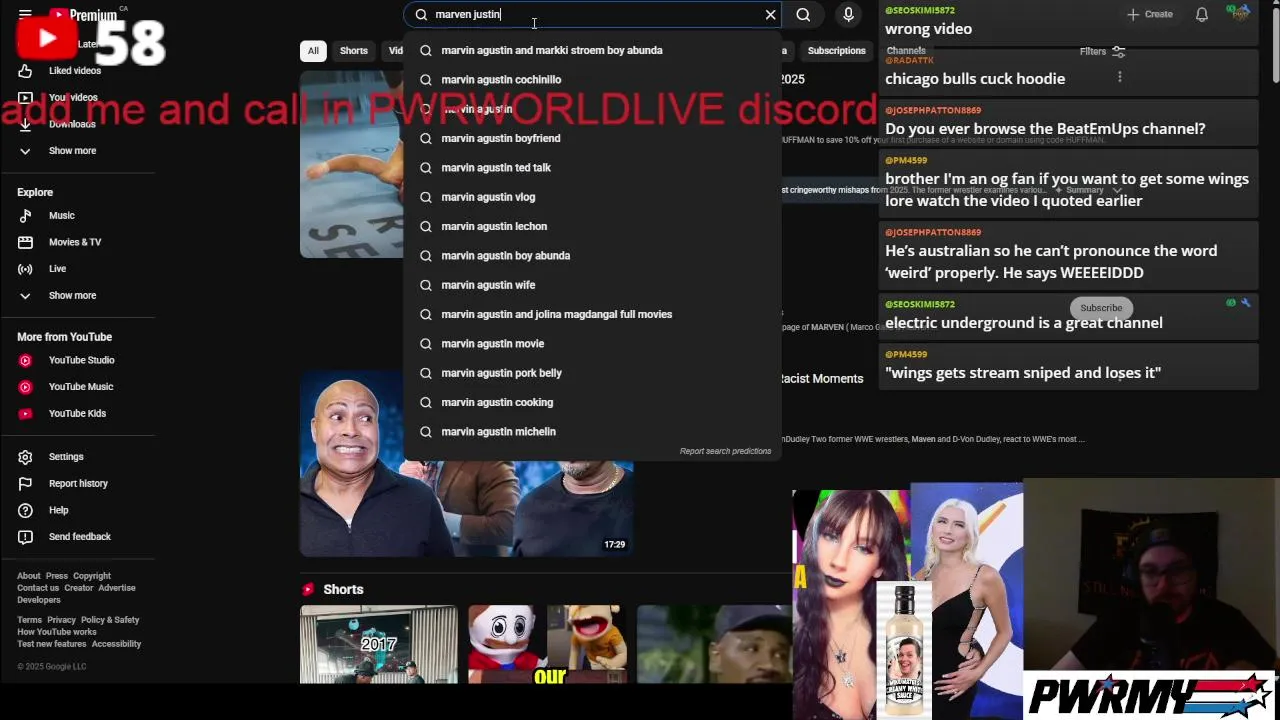Choose suggestion marvin agustin vlog

click(592, 197)
